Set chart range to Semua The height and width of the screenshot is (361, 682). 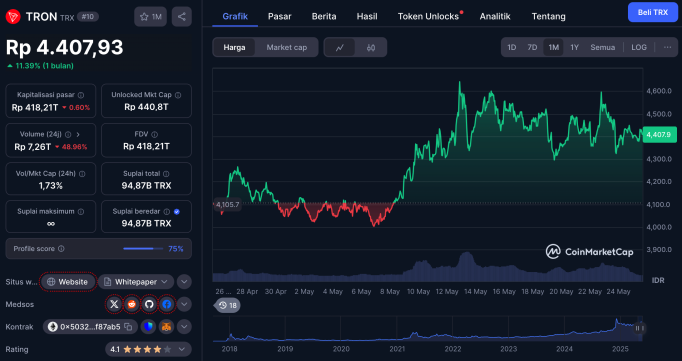click(x=602, y=47)
